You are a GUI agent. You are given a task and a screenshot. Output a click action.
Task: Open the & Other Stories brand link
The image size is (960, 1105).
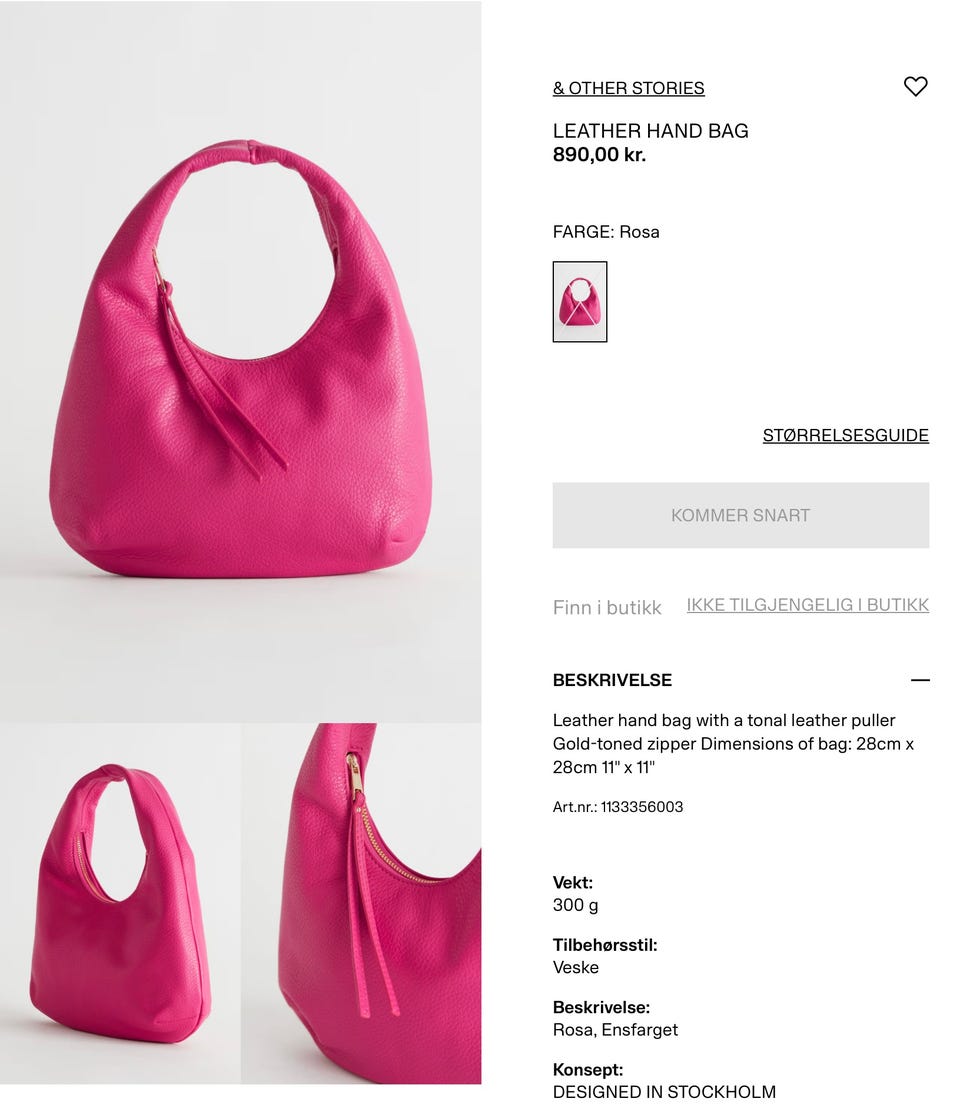click(x=628, y=88)
